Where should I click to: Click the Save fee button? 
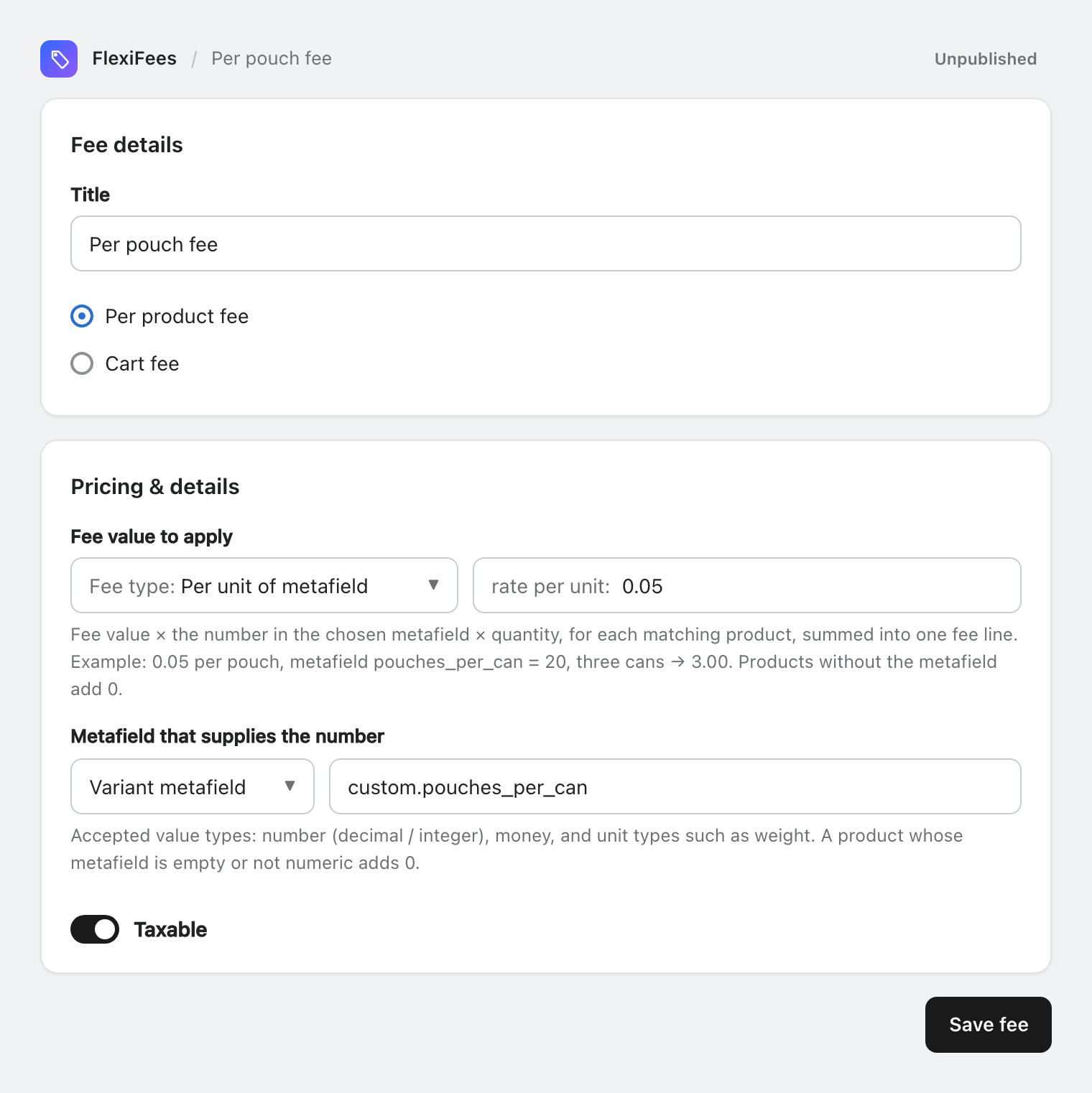(x=989, y=1025)
